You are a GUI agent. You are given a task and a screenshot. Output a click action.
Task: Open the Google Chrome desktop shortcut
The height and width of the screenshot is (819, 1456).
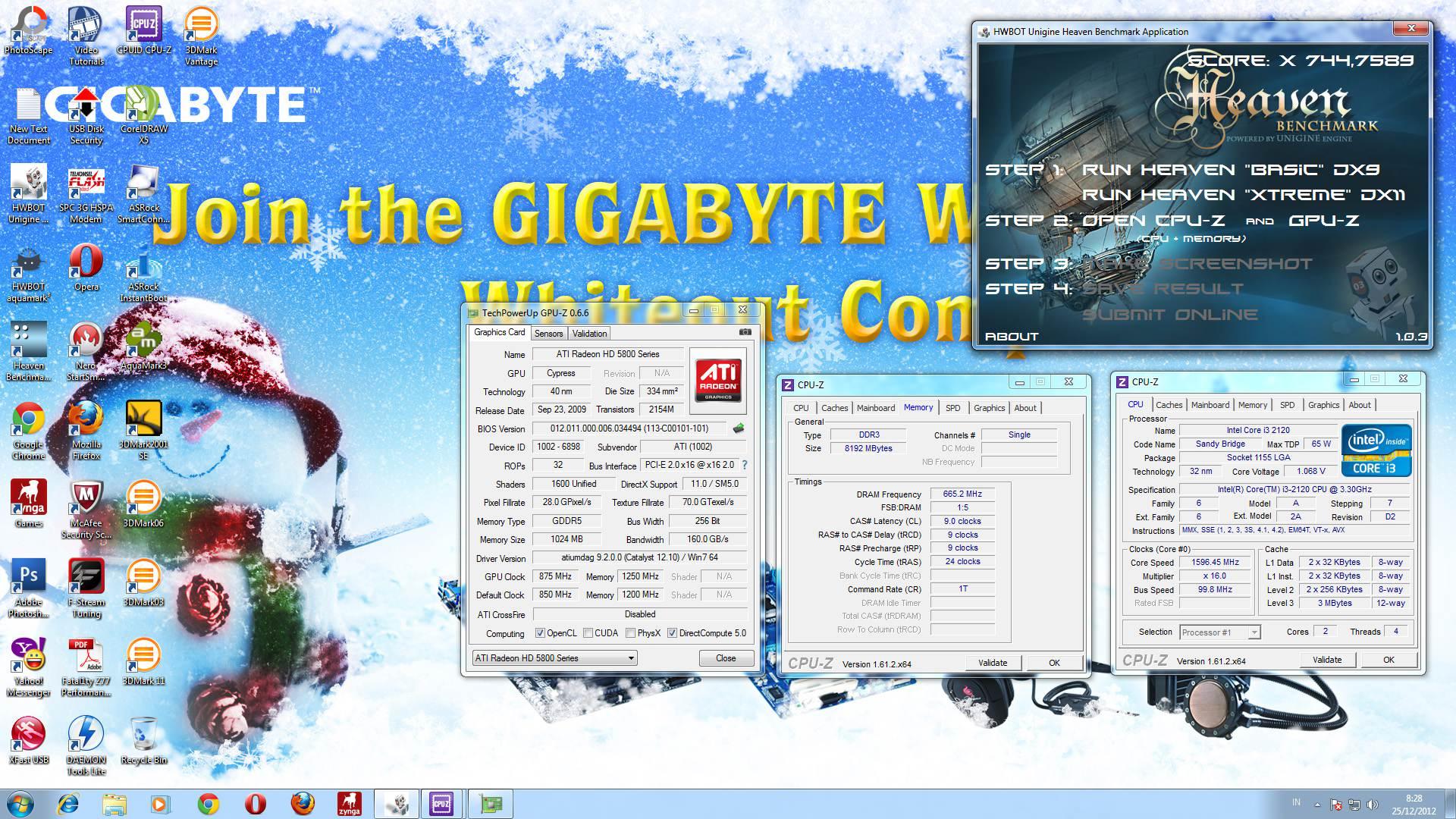click(x=29, y=431)
